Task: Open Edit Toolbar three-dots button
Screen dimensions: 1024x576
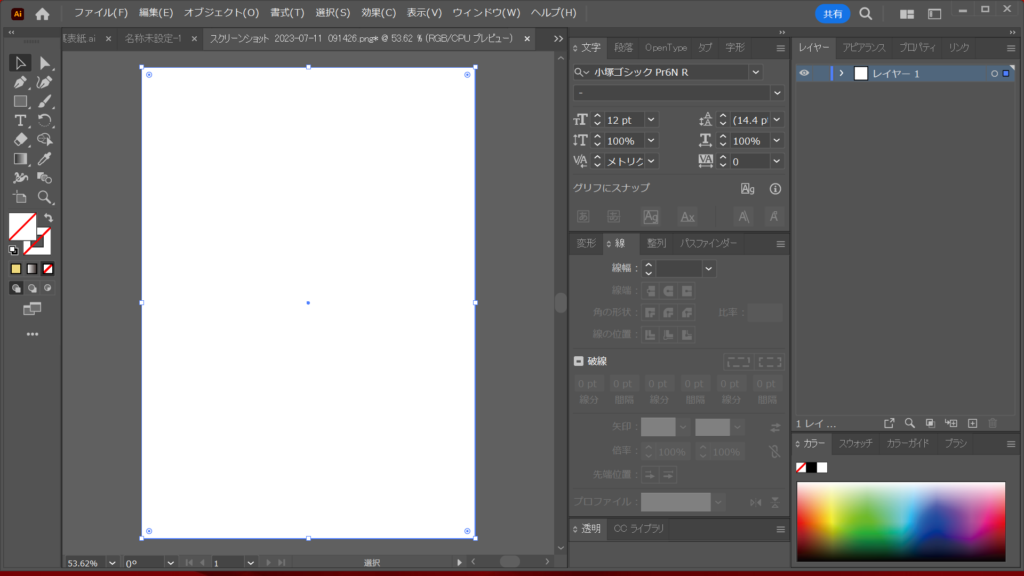Action: click(x=32, y=334)
